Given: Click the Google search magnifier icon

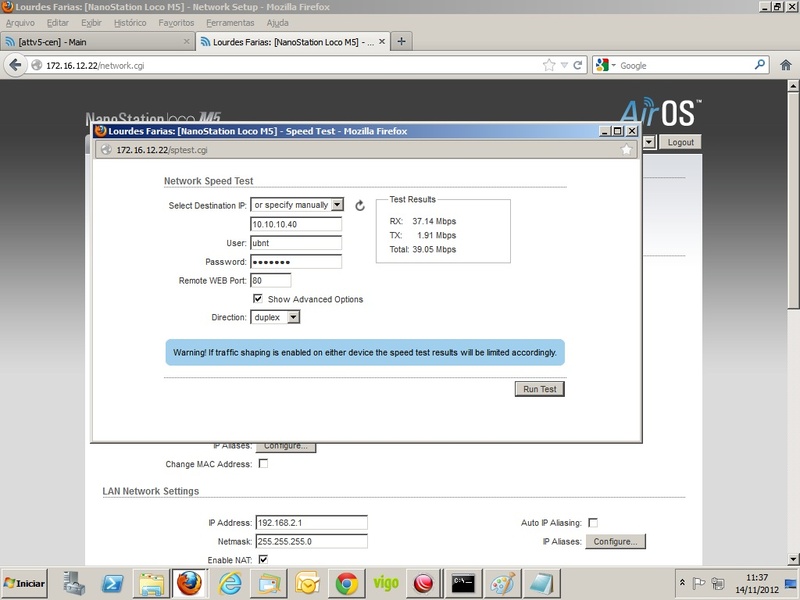Looking at the screenshot, I should click(x=760, y=65).
